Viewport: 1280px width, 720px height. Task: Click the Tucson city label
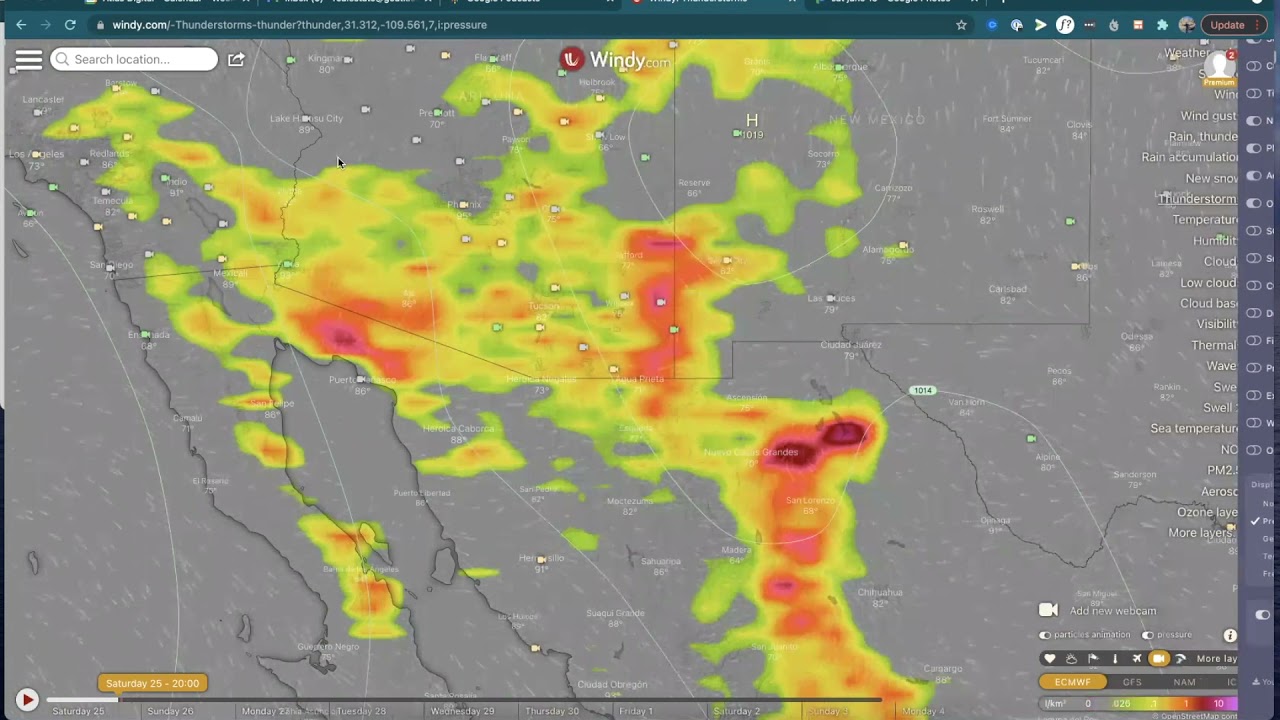[x=544, y=306]
